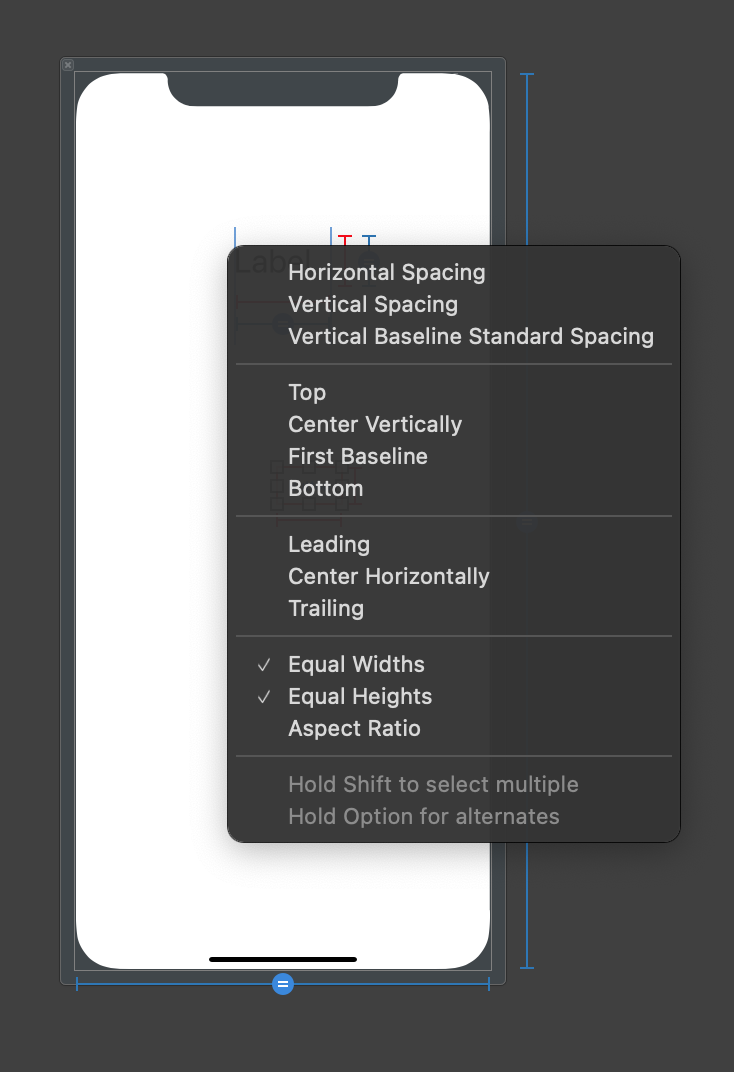Viewport: 734px width, 1072px height.
Task: Add a Trailing alignment constraint
Action: pos(326,608)
